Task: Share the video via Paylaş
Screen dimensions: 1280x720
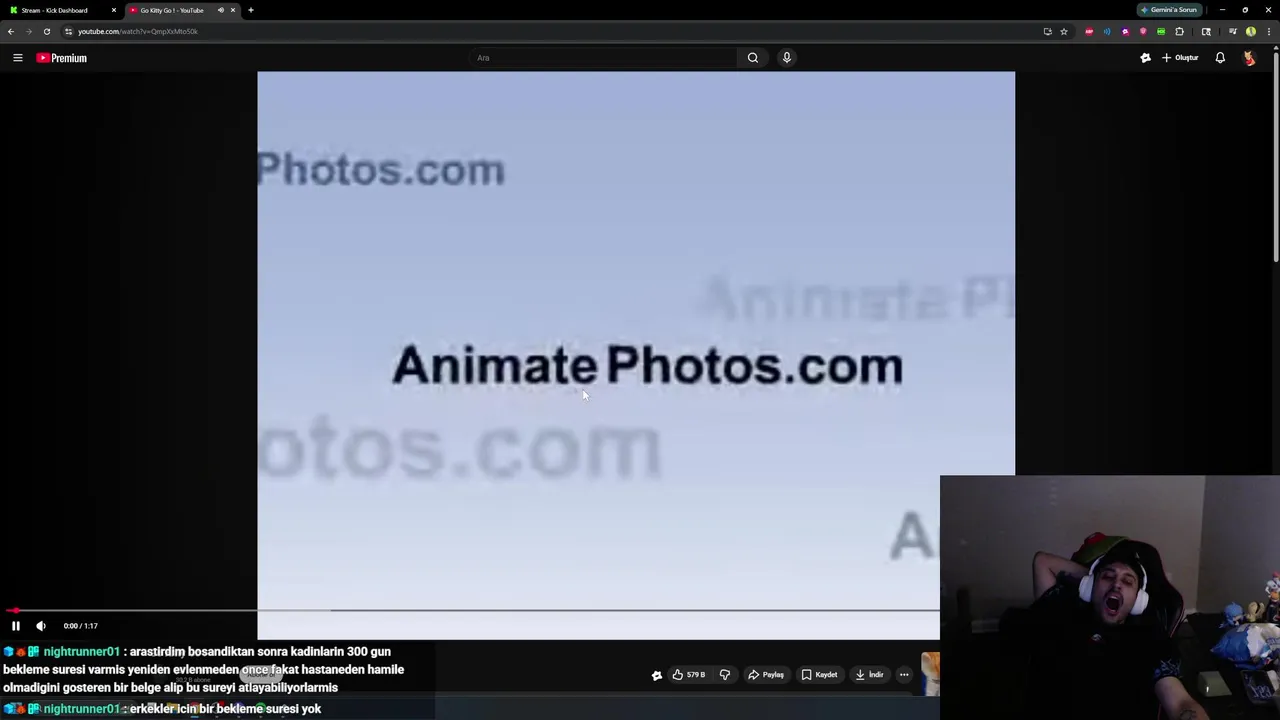Action: pos(766,675)
